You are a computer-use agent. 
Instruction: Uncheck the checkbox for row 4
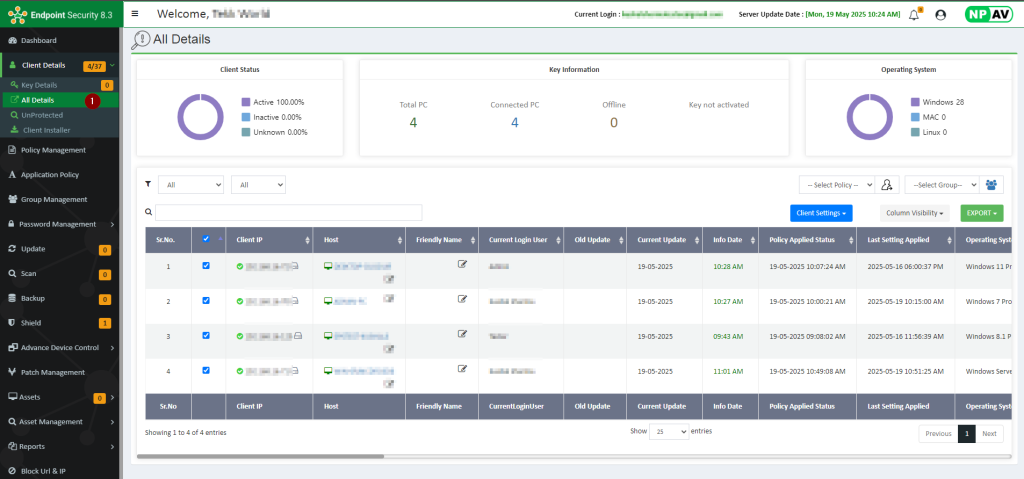(206, 370)
